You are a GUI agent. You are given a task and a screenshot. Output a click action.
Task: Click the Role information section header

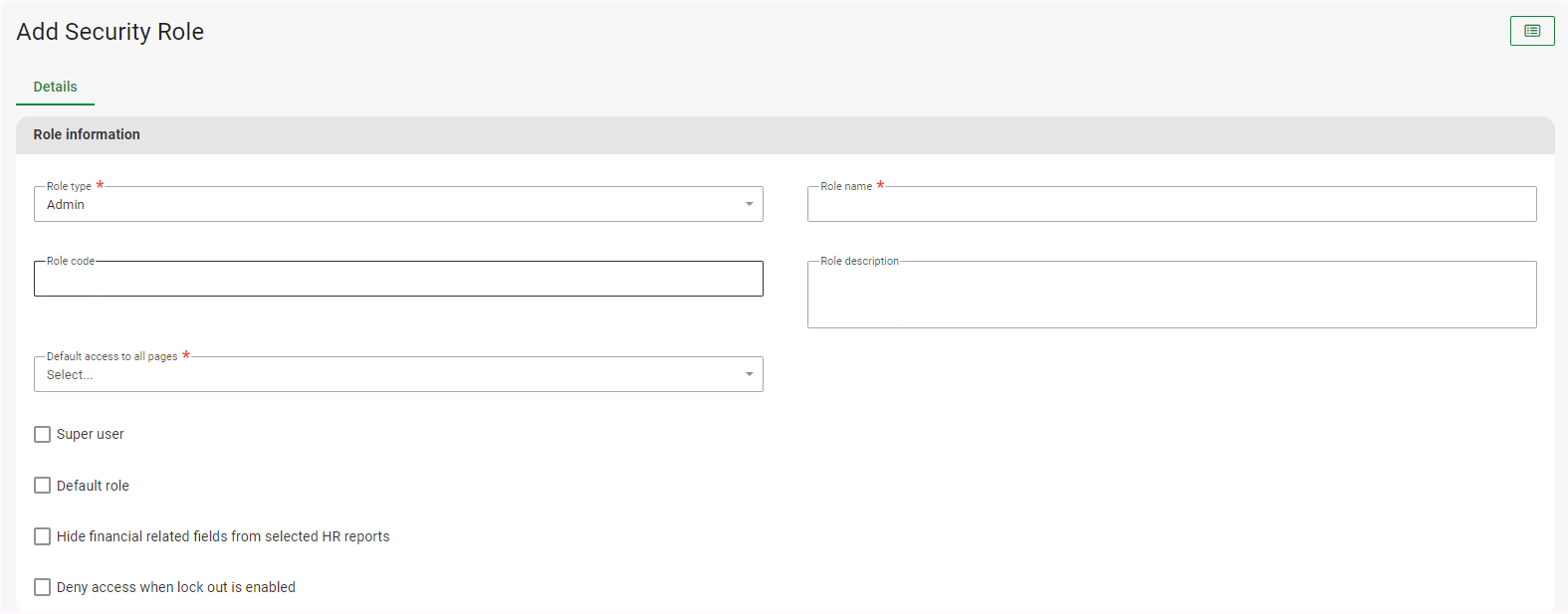tap(87, 134)
